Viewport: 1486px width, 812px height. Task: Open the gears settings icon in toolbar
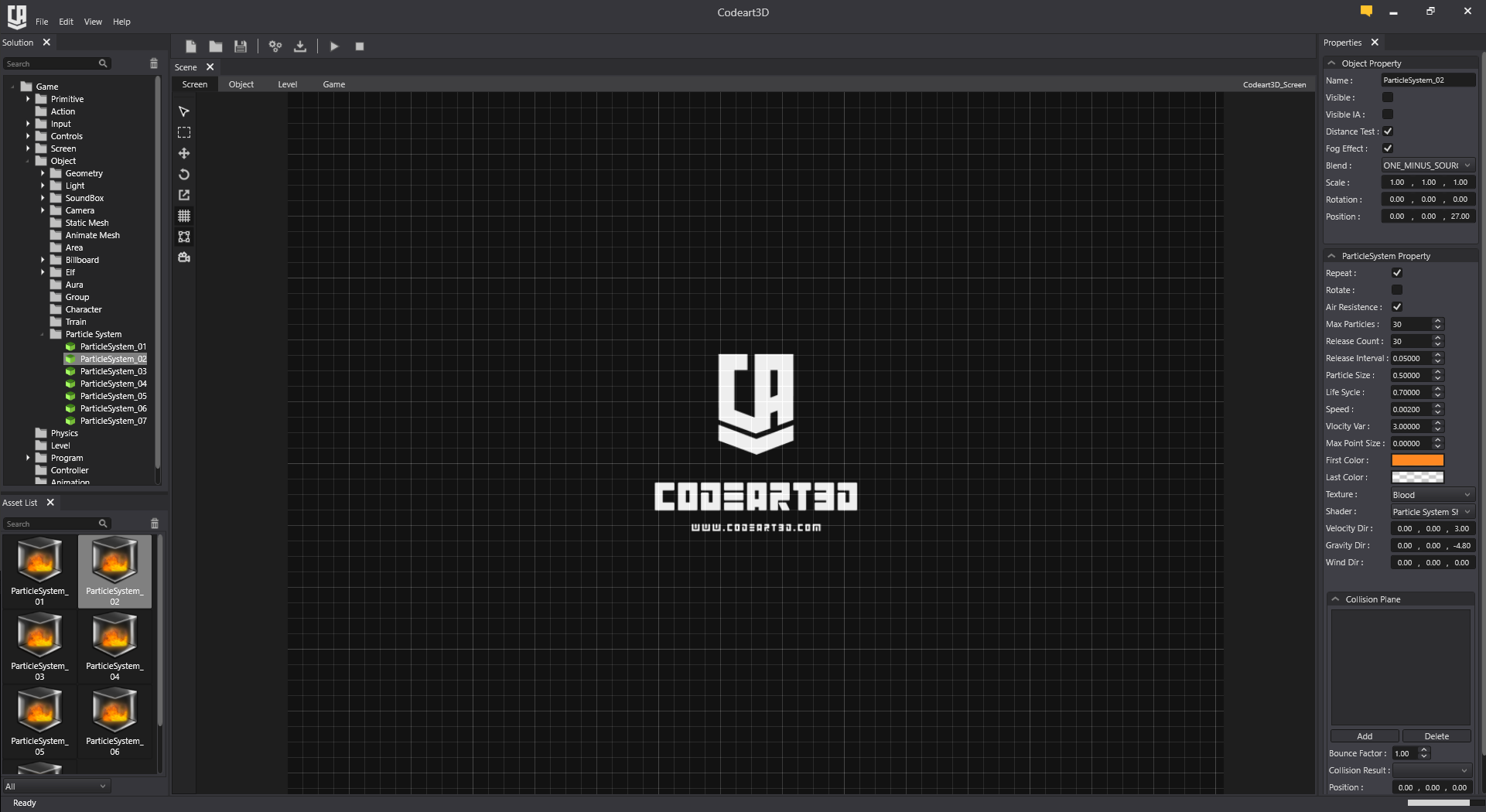tap(275, 46)
